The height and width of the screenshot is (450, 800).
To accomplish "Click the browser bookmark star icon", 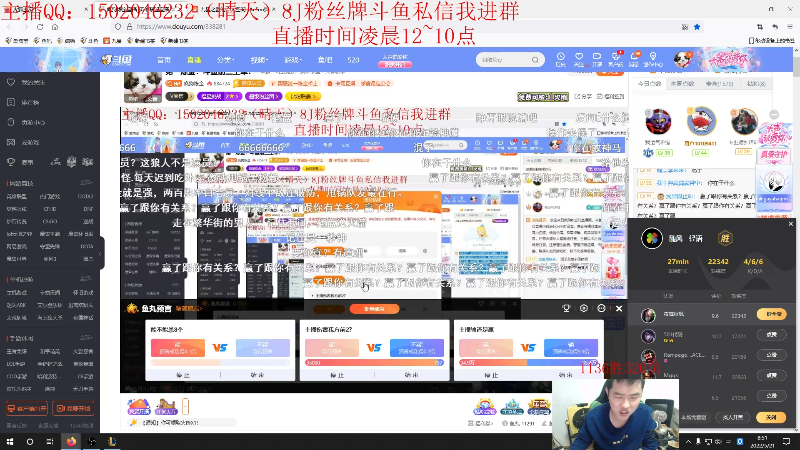I will (x=697, y=27).
